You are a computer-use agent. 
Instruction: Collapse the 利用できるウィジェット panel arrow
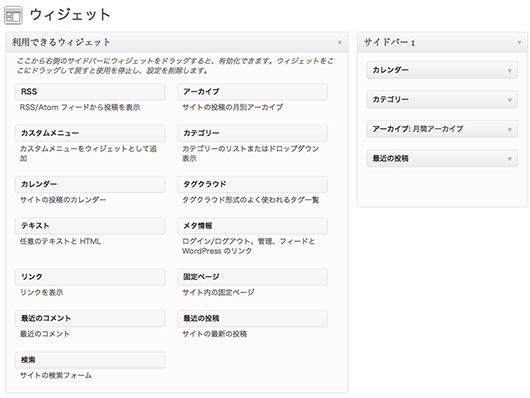pyautogui.click(x=340, y=43)
